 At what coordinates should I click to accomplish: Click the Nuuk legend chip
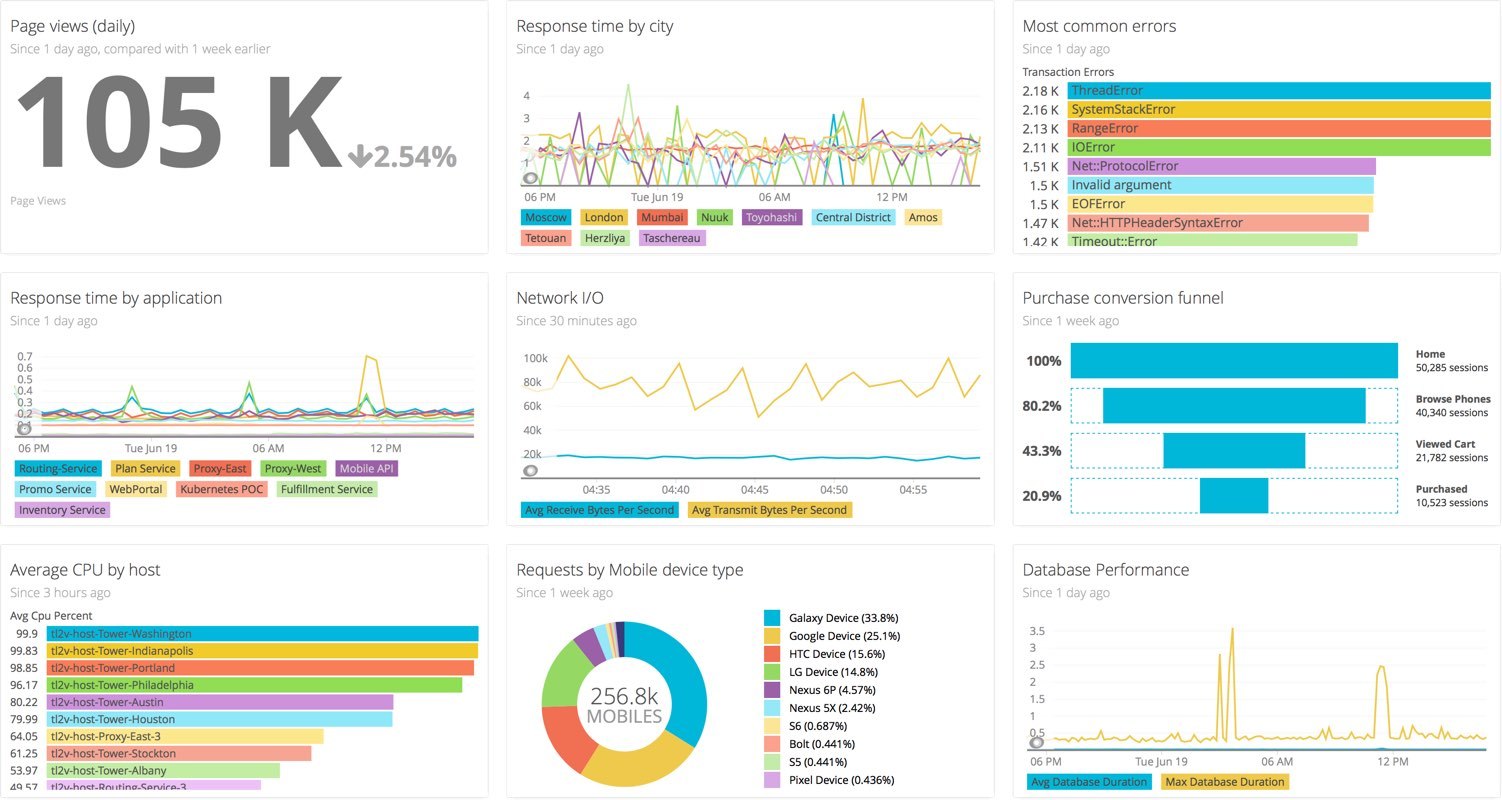(714, 217)
